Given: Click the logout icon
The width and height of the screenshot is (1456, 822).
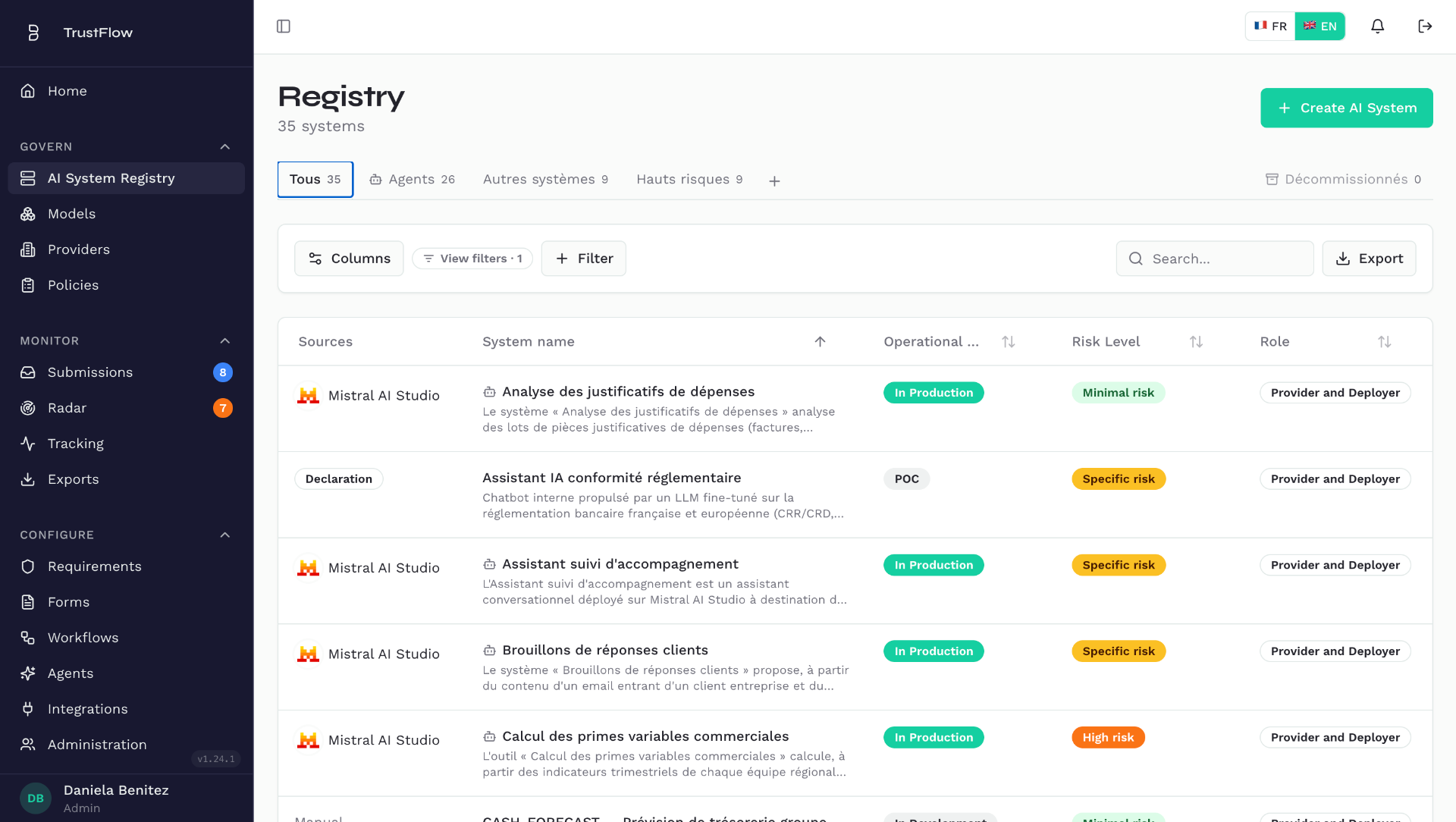Looking at the screenshot, I should [1425, 27].
